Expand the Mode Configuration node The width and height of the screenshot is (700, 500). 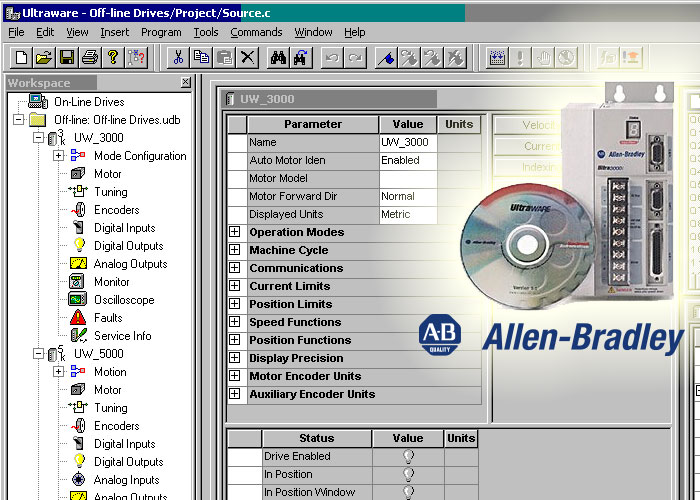click(58, 156)
